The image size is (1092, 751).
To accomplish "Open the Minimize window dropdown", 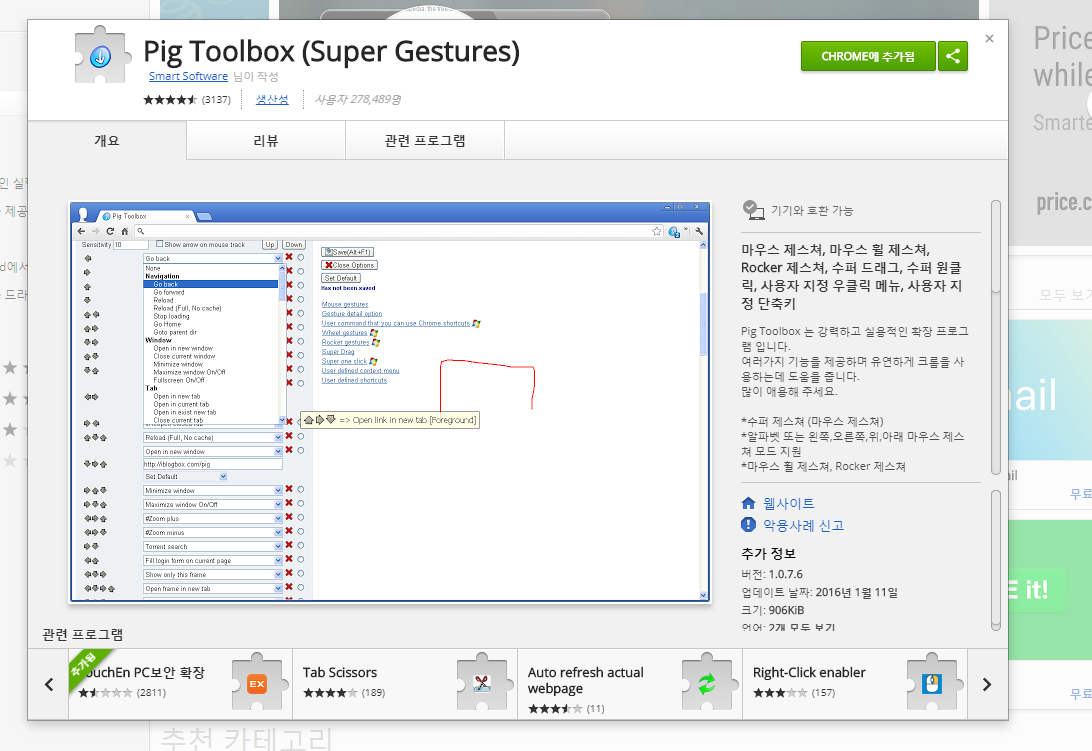I will (213, 490).
